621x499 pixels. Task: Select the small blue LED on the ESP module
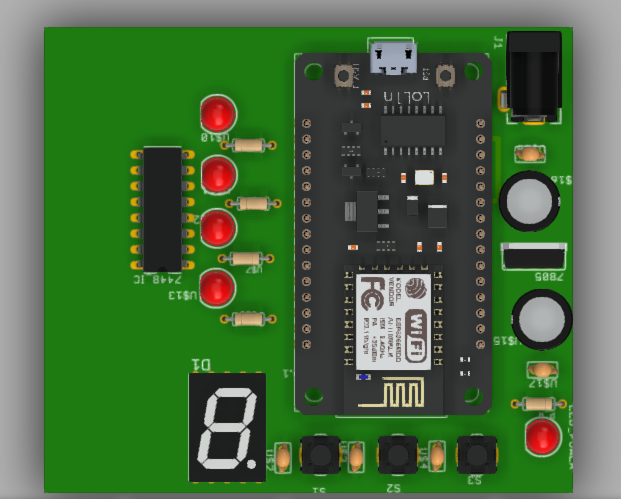coord(363,377)
